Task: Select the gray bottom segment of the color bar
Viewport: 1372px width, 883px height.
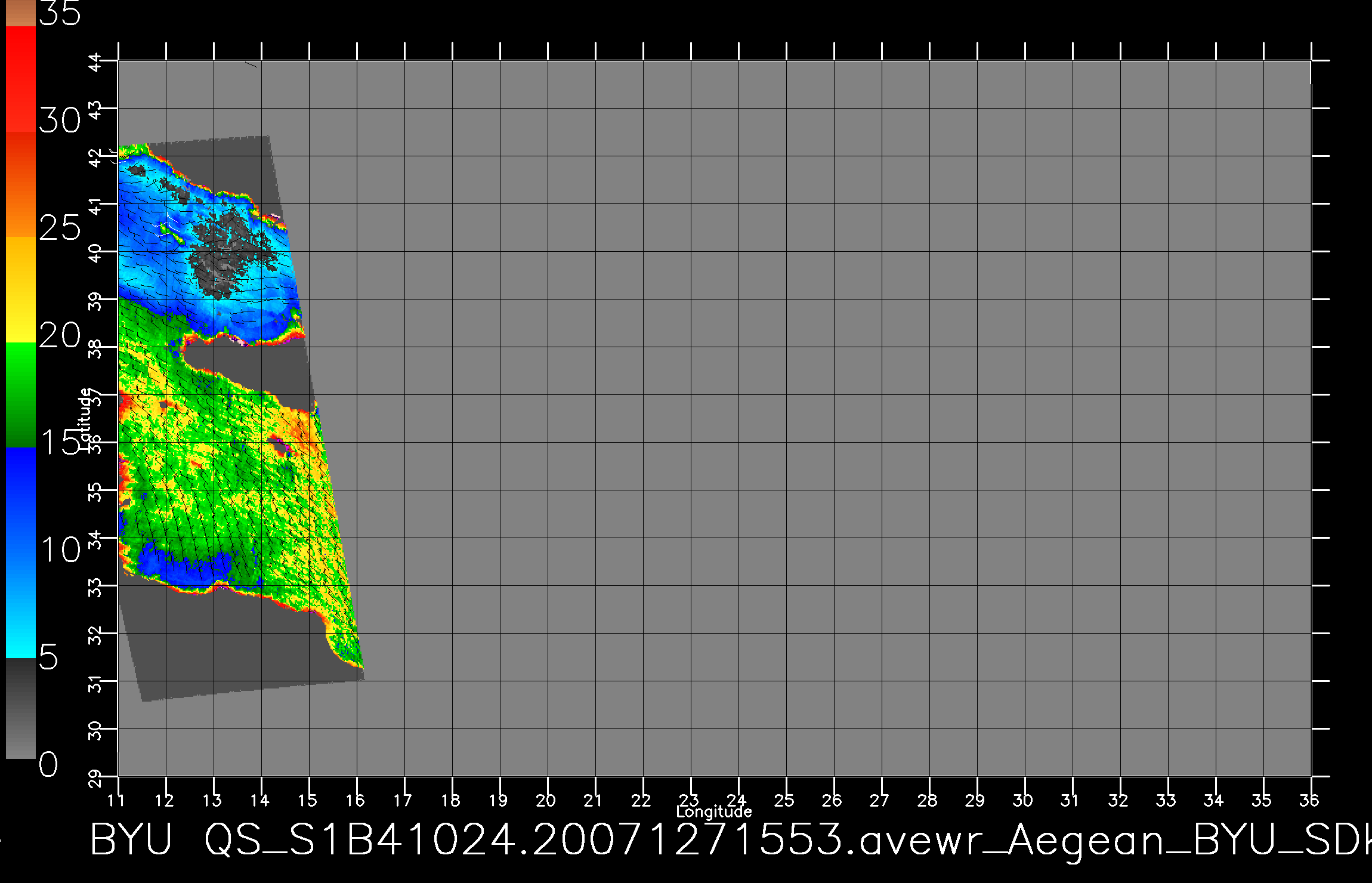Action: tap(21, 708)
